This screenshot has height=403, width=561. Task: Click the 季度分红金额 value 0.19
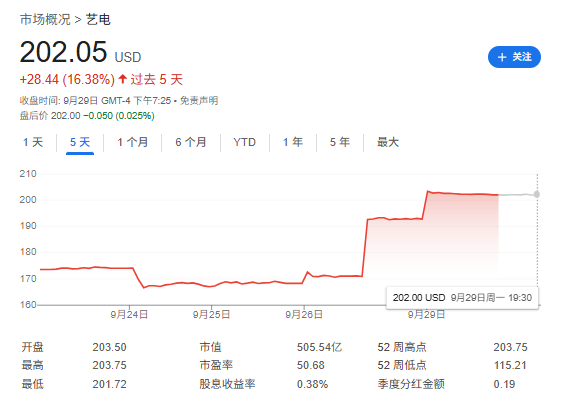click(x=504, y=384)
